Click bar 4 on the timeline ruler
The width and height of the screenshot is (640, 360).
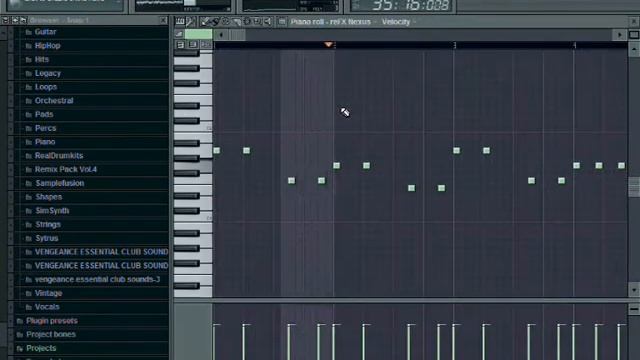coord(574,45)
